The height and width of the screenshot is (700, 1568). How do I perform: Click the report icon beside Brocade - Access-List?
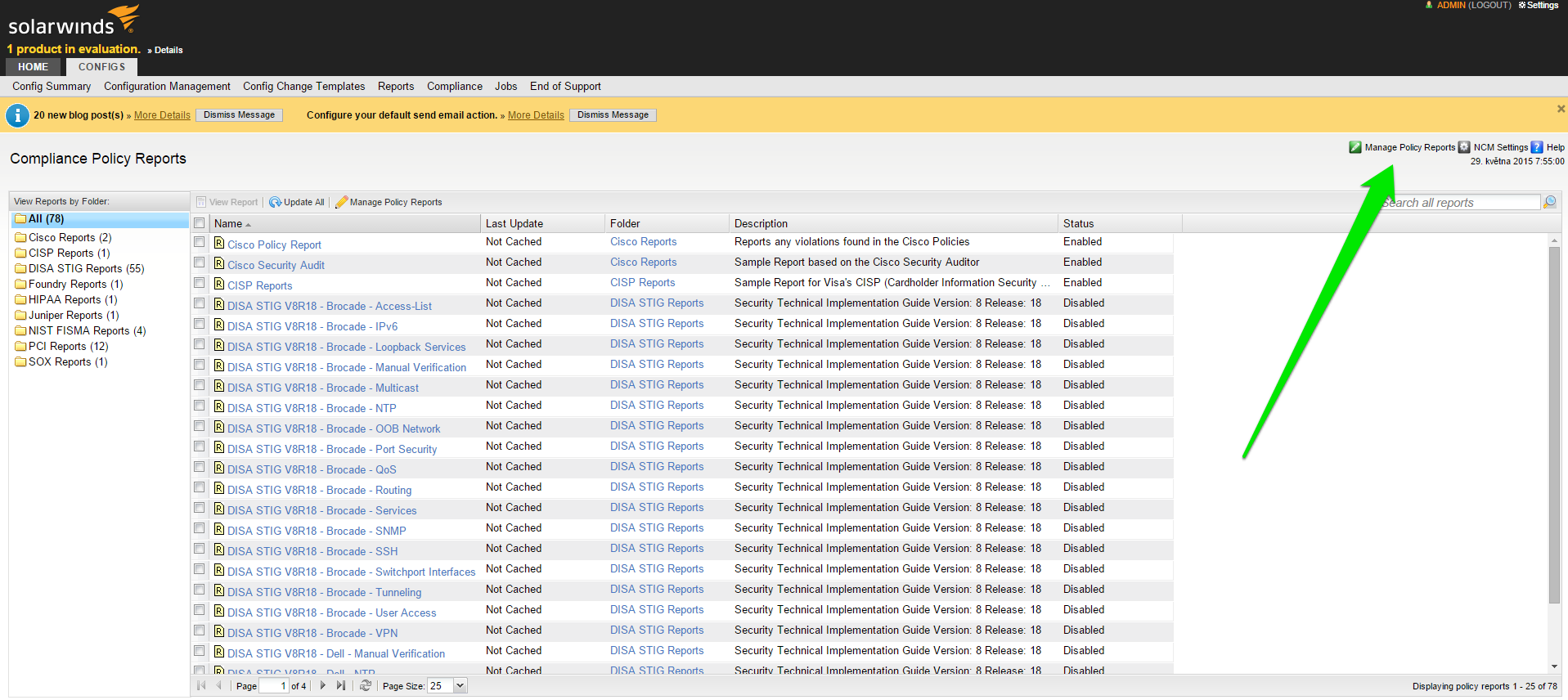coord(219,304)
